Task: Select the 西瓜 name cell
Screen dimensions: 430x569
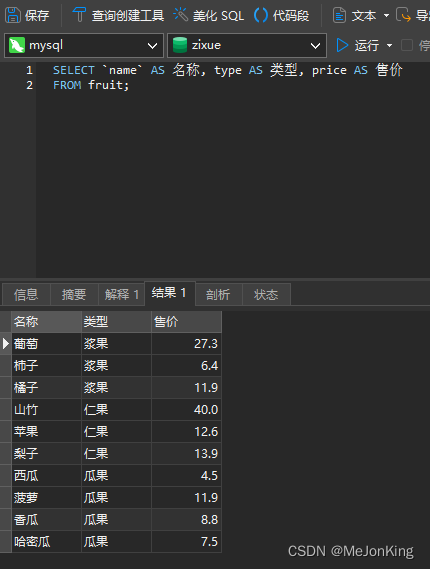Action: [46, 476]
